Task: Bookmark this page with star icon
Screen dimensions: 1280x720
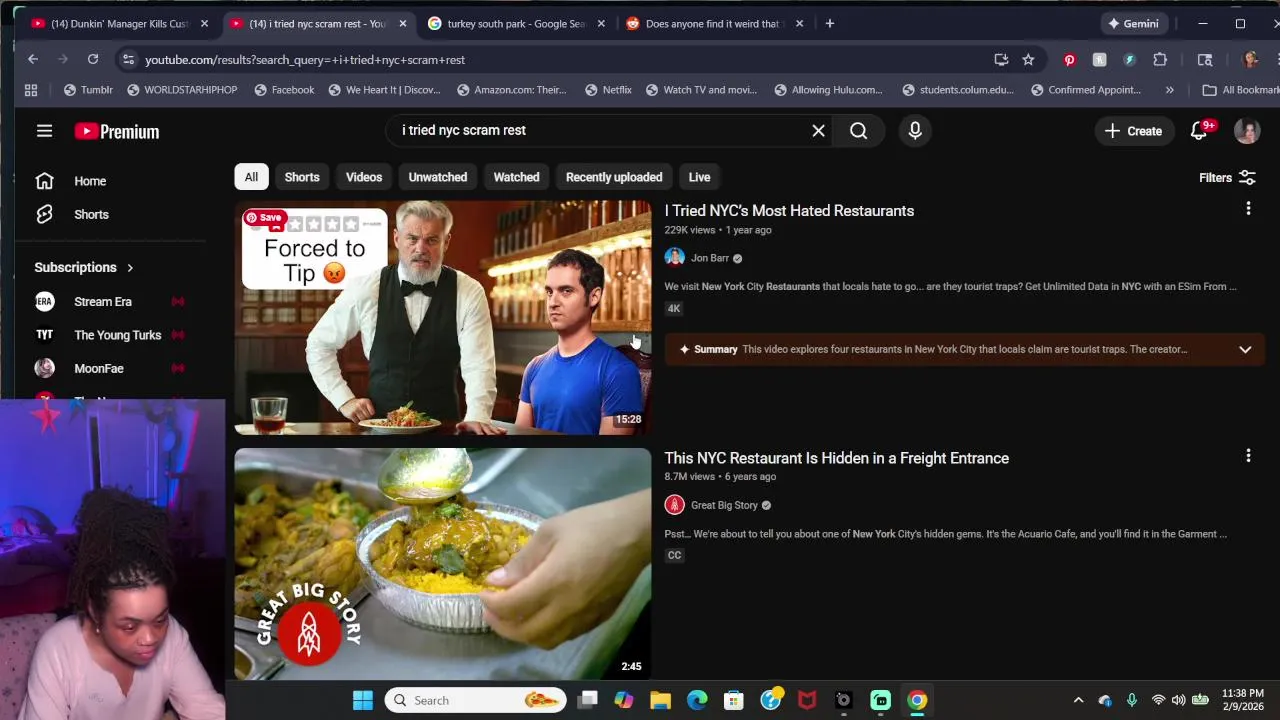Action: point(1028,60)
